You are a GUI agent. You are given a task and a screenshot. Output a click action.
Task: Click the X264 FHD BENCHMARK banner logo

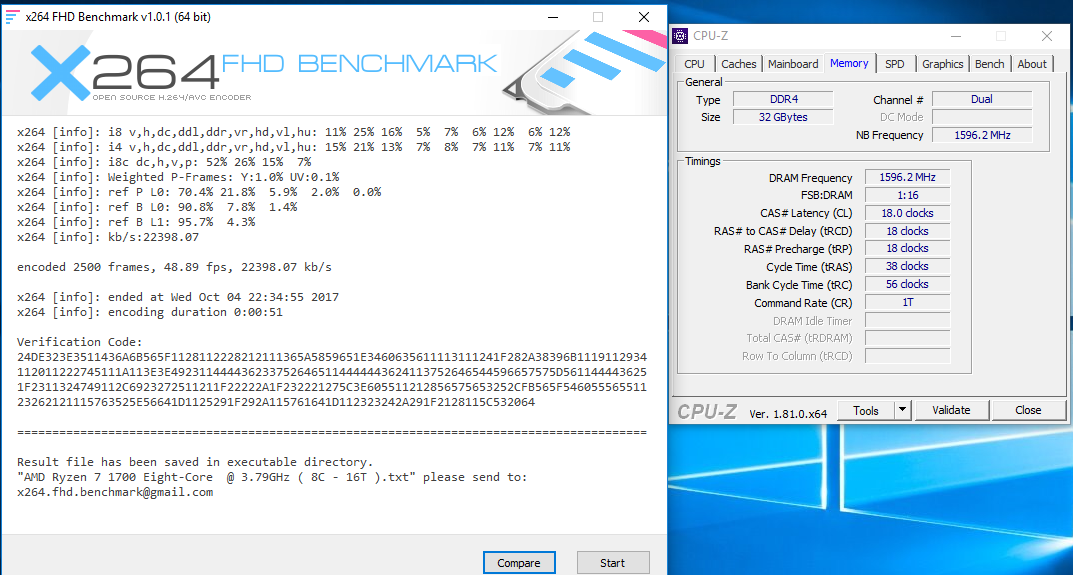click(263, 72)
